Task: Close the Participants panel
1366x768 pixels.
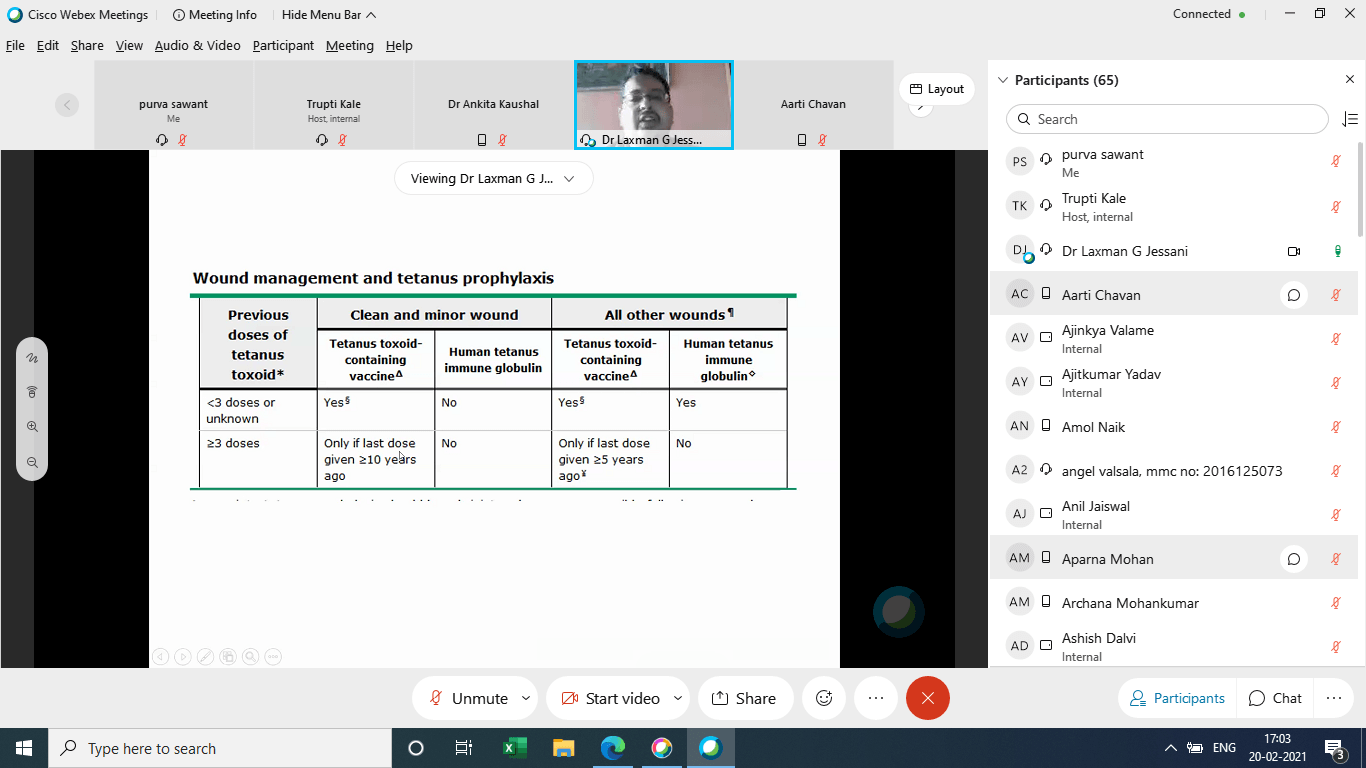Action: pyautogui.click(x=1349, y=80)
